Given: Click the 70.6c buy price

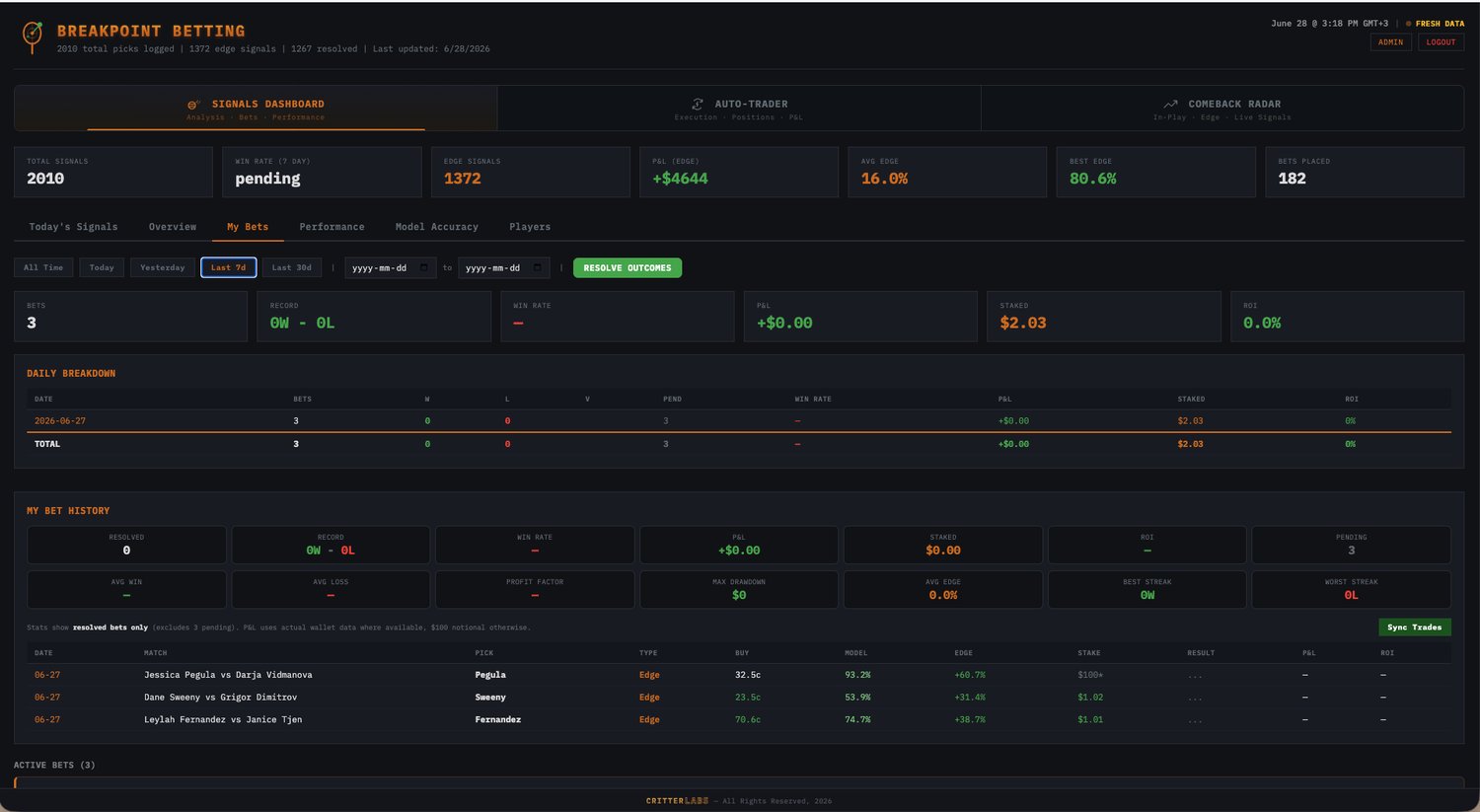Looking at the screenshot, I should click(x=748, y=720).
